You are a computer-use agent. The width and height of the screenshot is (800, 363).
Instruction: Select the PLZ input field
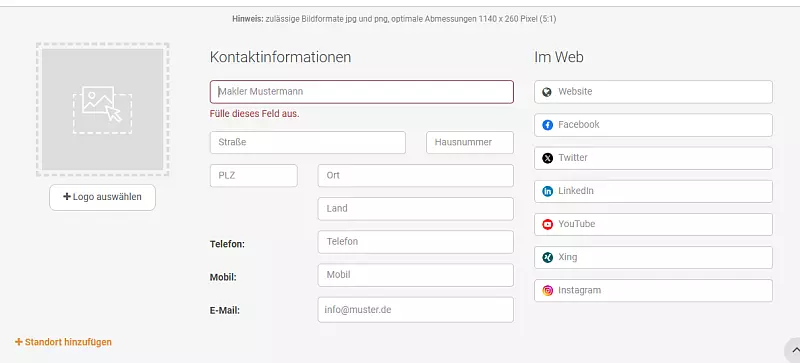click(254, 176)
